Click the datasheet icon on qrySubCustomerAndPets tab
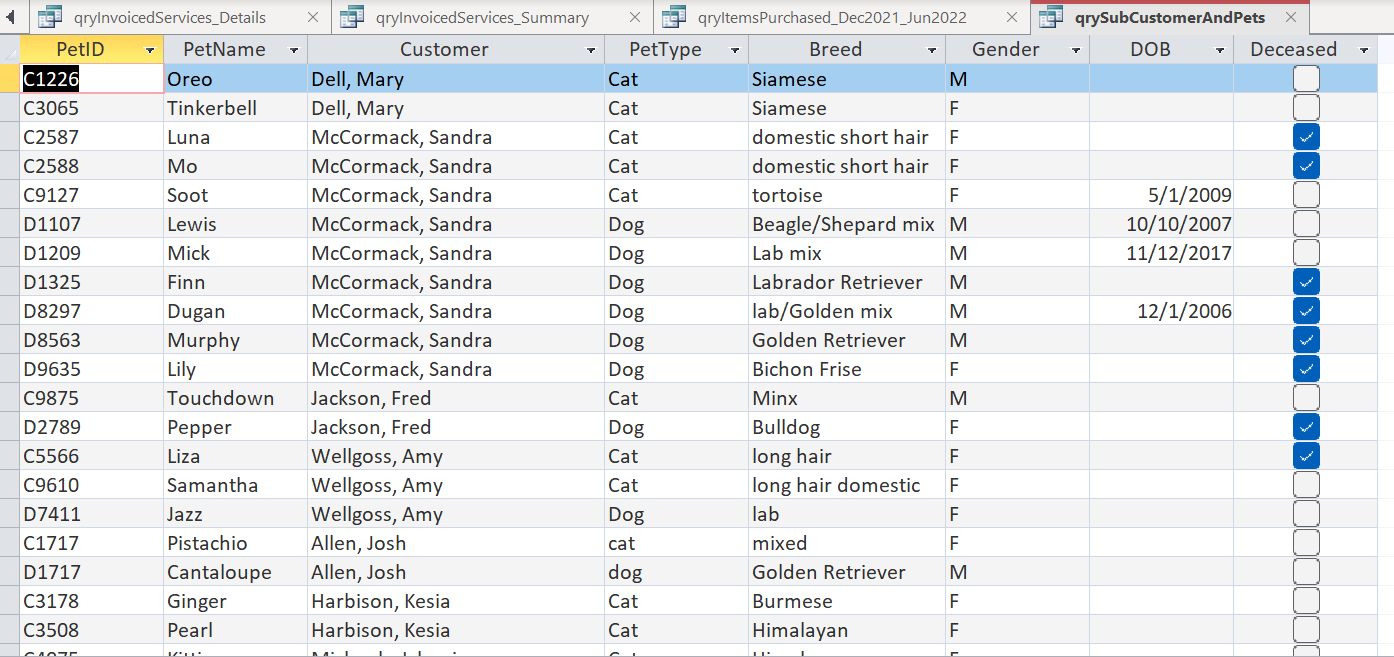1394x657 pixels. [x=1049, y=17]
